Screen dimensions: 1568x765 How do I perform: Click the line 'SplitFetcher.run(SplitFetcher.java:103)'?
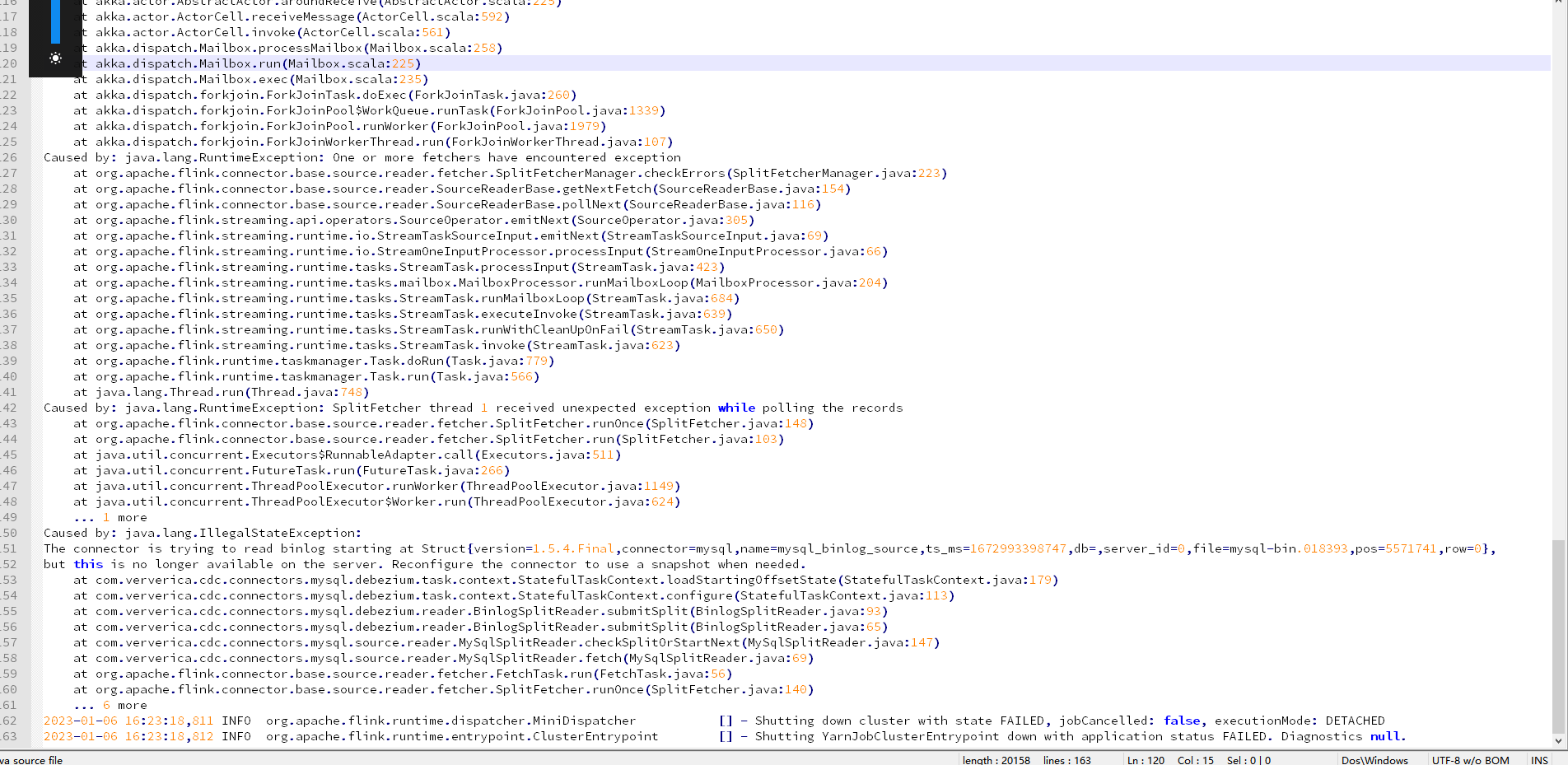point(428,439)
